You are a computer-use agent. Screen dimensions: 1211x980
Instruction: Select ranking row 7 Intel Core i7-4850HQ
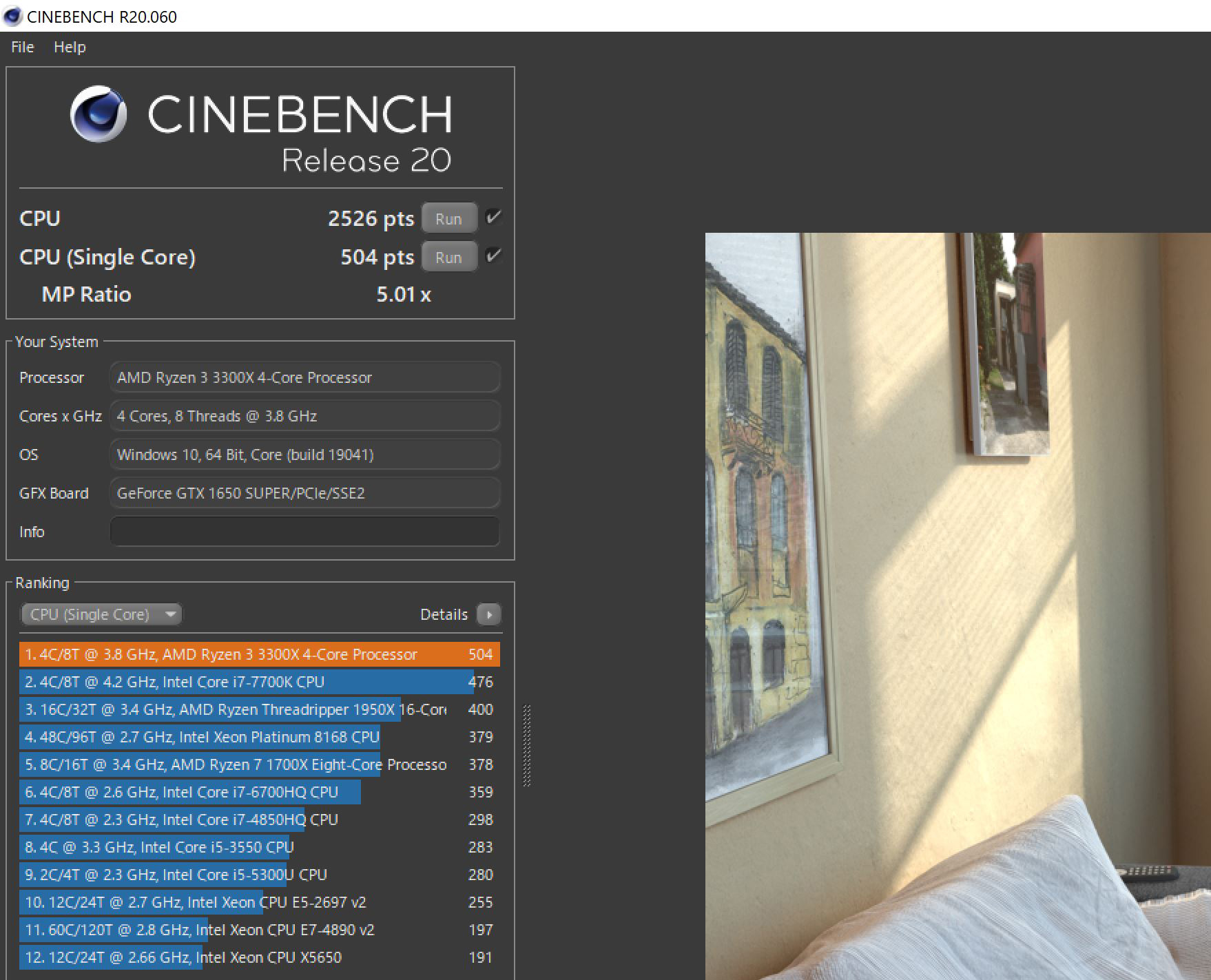point(260,820)
